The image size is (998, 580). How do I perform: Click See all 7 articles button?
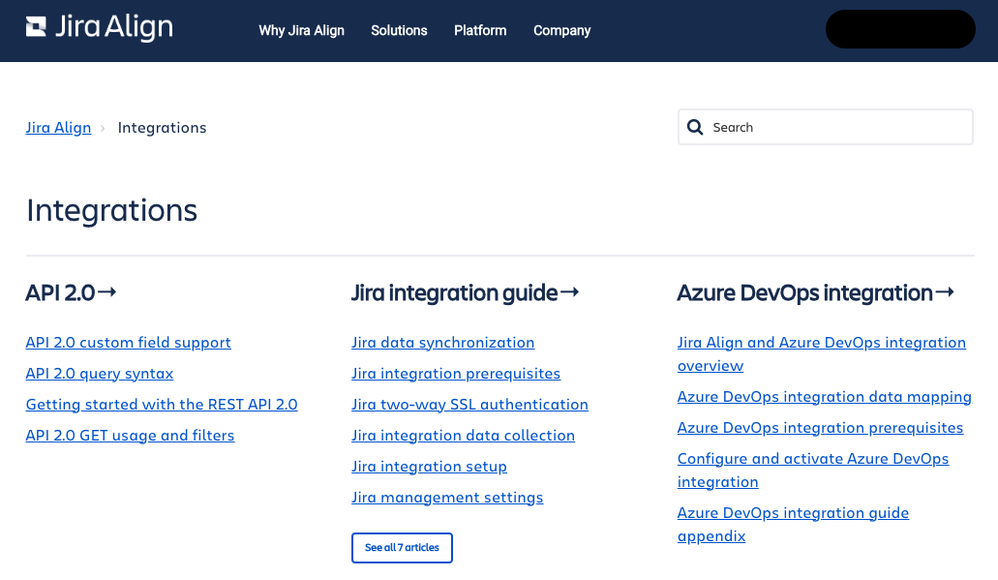tap(402, 548)
